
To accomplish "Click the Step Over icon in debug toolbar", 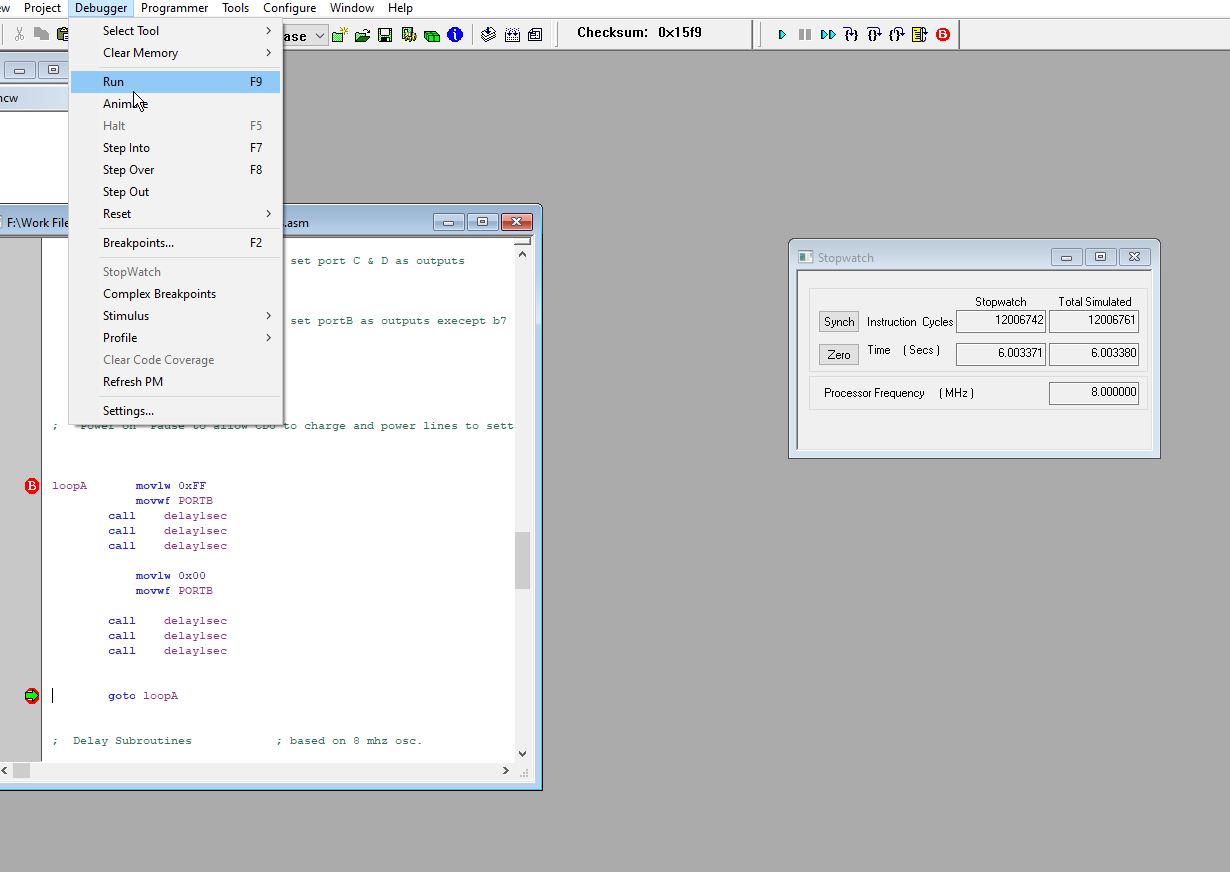I will pyautogui.click(x=874, y=34).
